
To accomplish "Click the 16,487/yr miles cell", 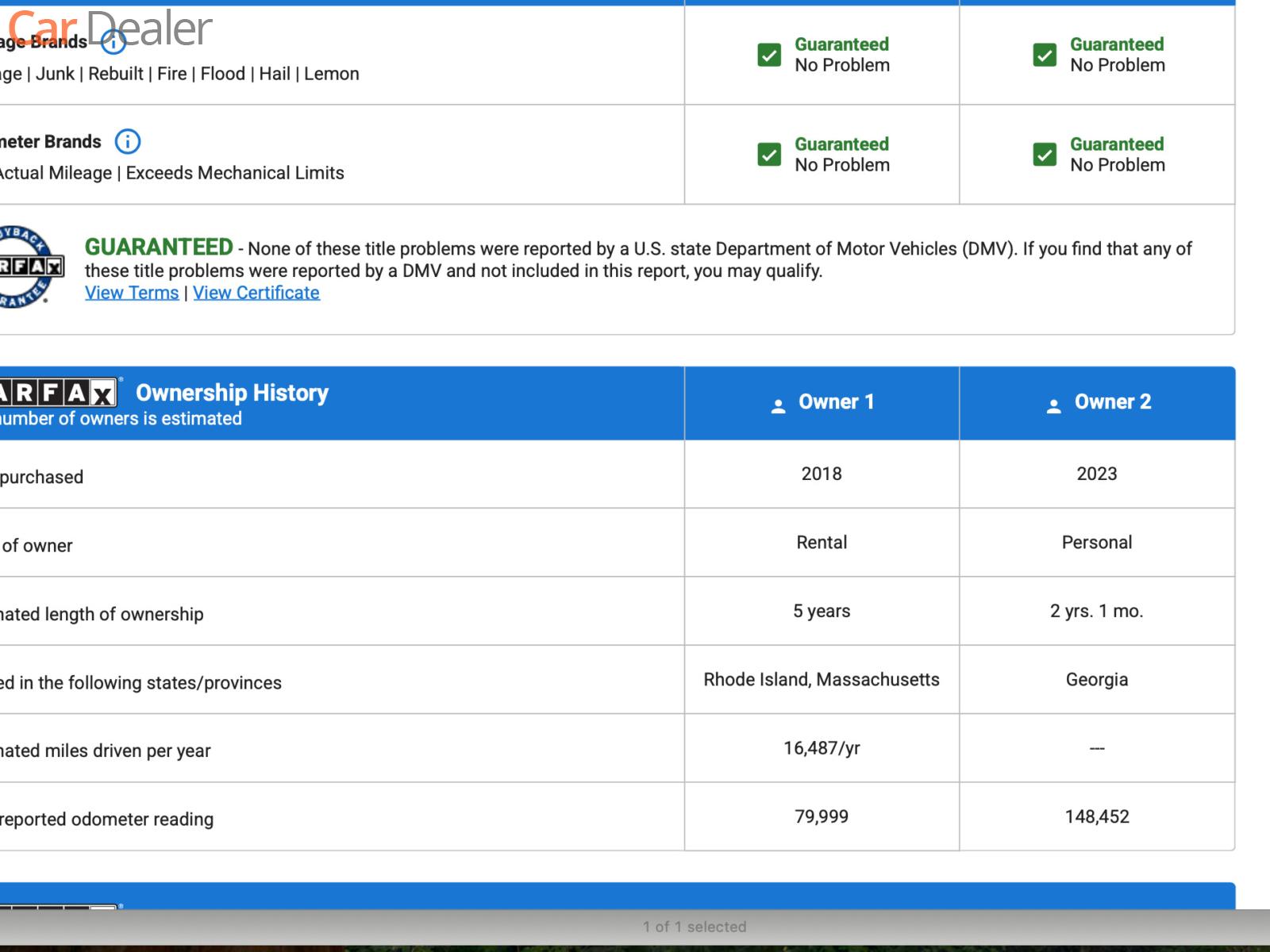I will tap(822, 748).
